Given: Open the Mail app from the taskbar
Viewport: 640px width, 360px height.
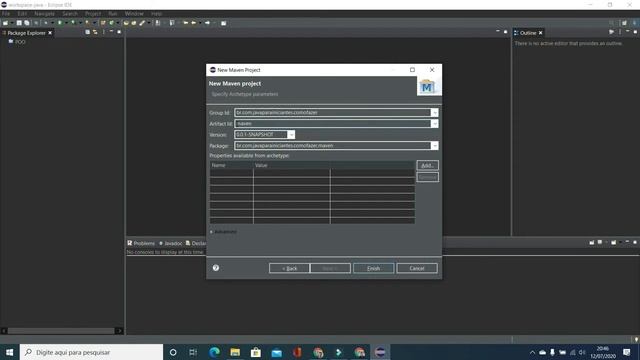Looking at the screenshot, I should tap(277, 352).
